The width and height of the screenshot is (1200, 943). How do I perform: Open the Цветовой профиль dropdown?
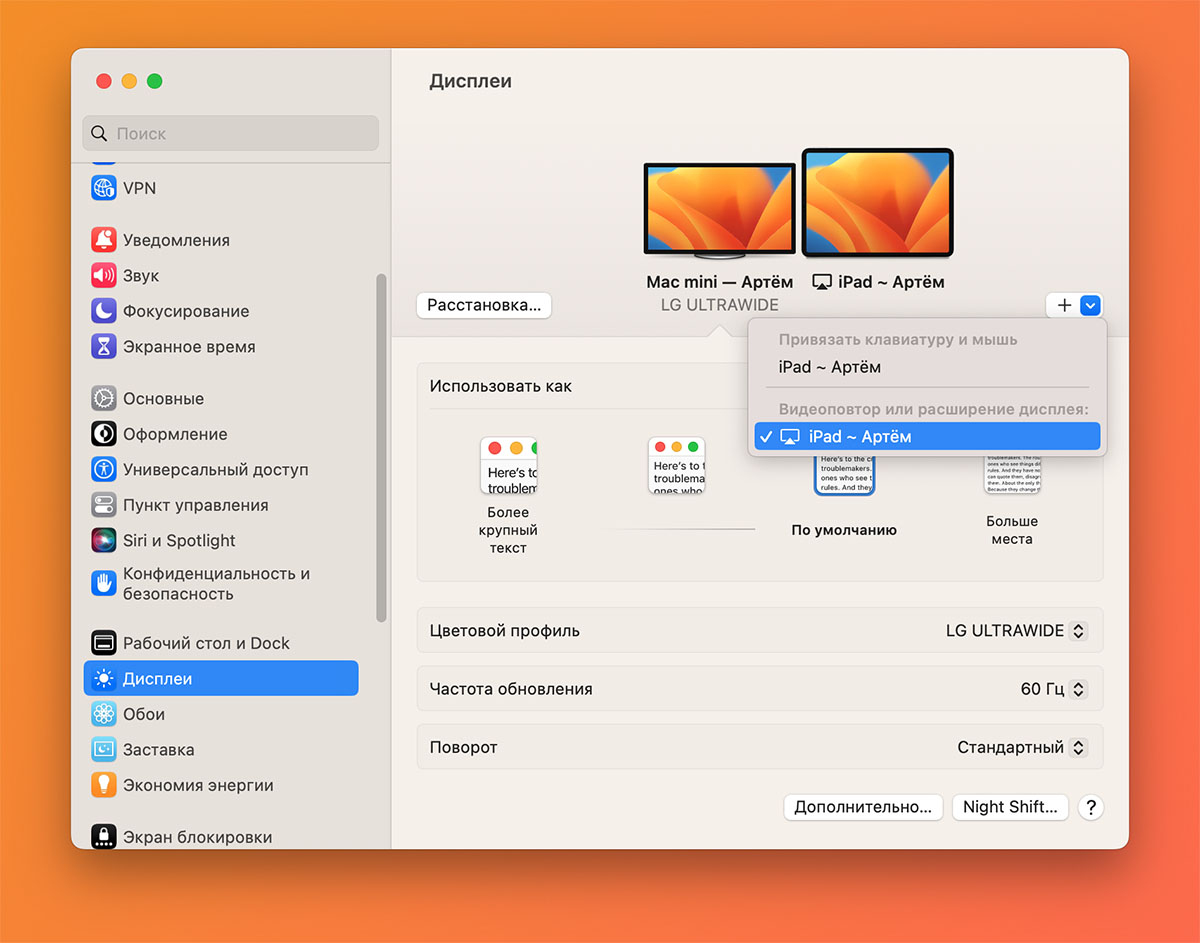1015,631
